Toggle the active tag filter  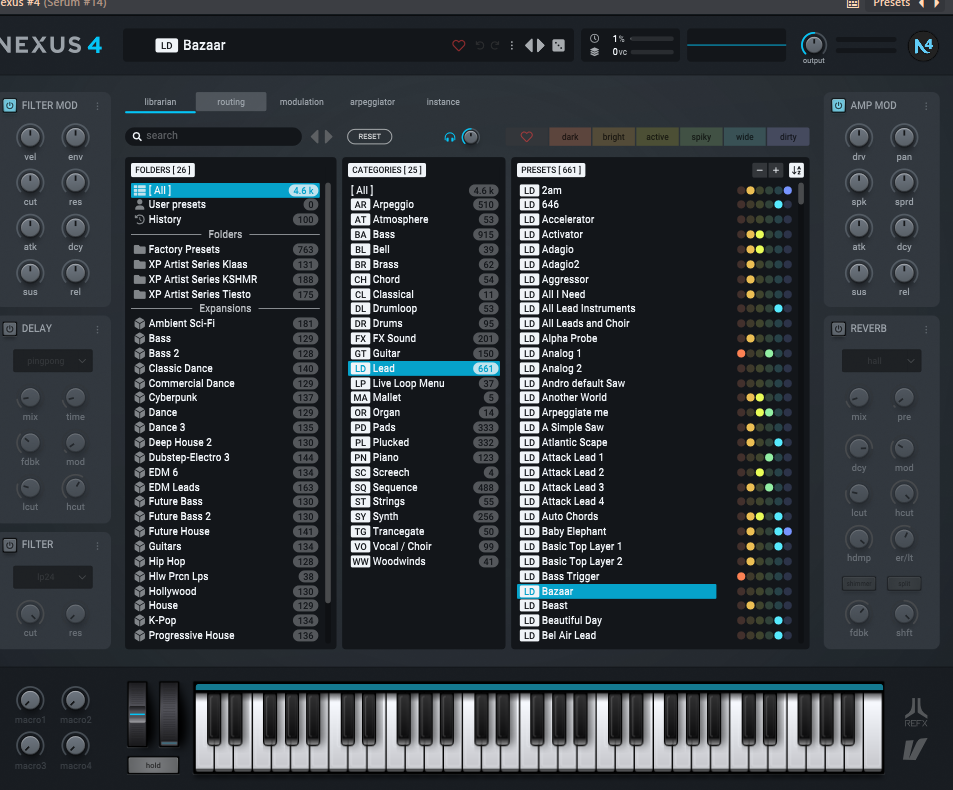657,137
